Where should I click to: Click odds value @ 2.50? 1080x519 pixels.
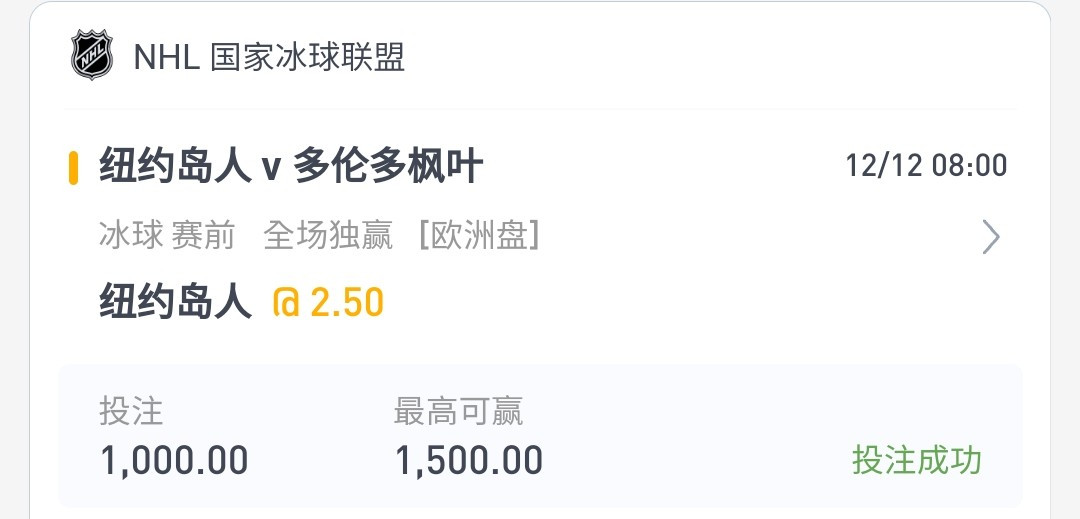(328, 302)
